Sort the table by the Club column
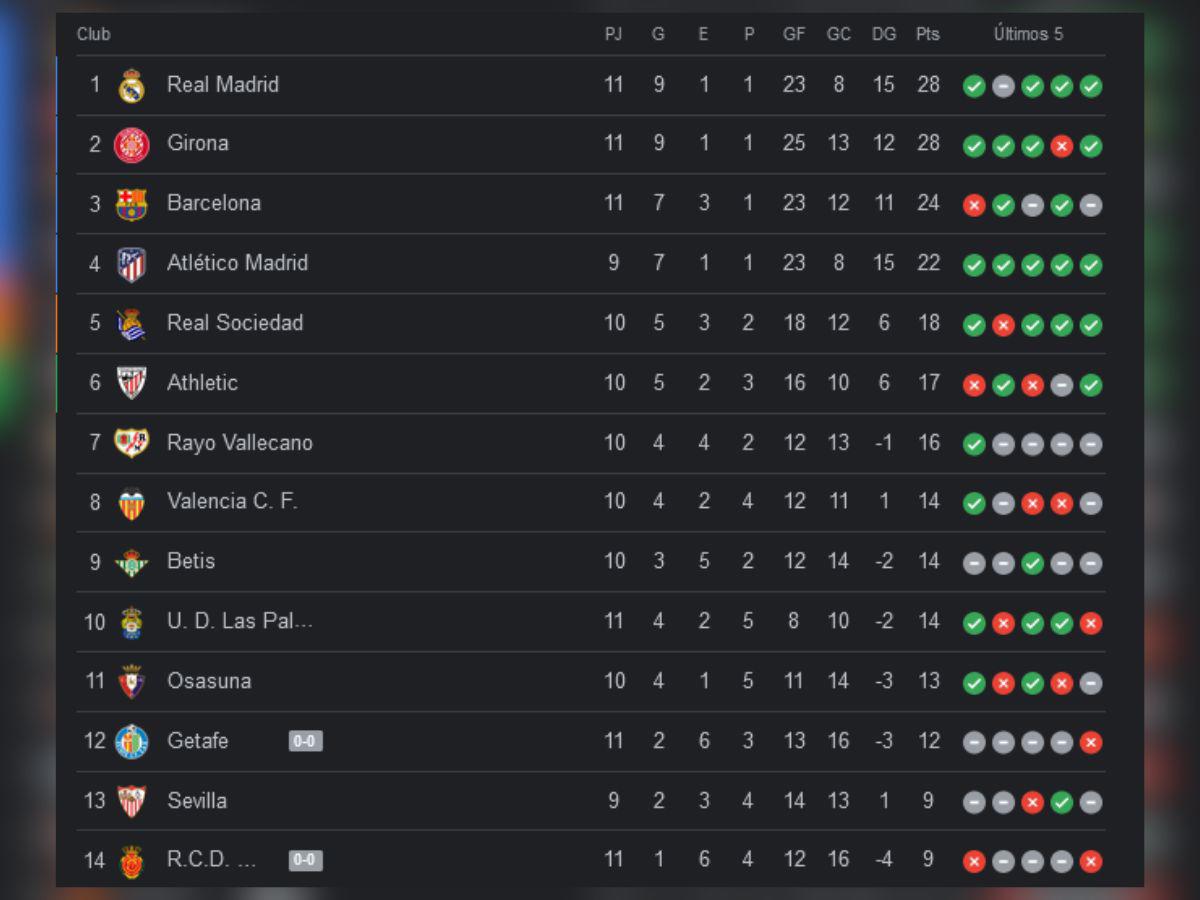 [95, 33]
